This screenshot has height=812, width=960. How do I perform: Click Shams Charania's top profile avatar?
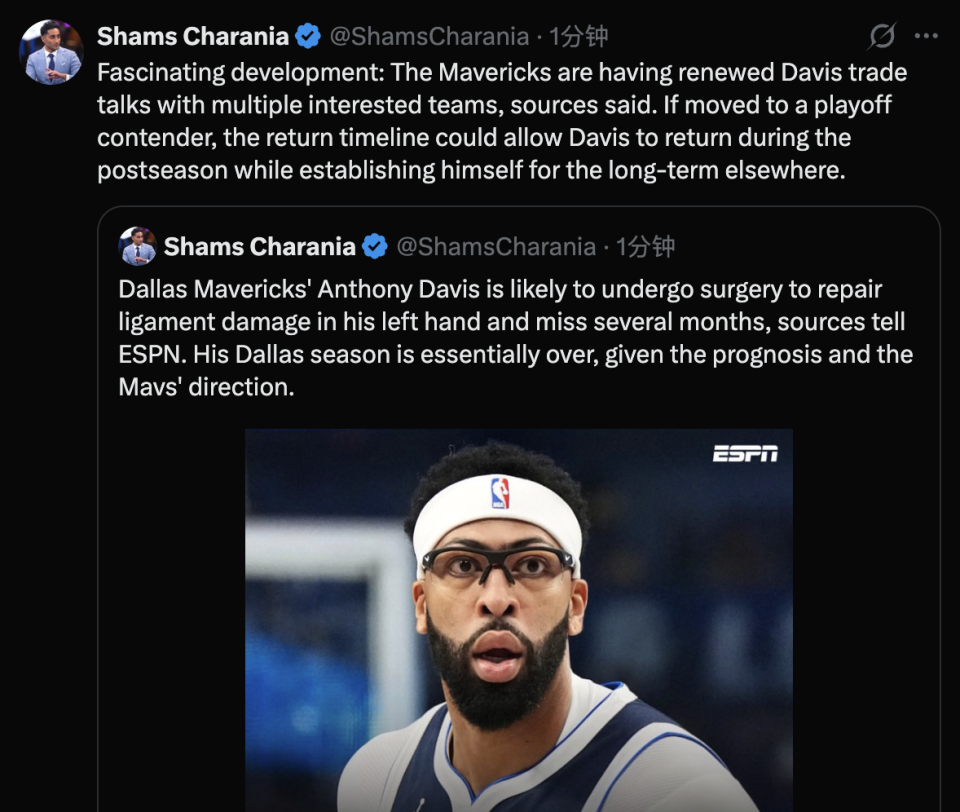[x=51, y=52]
